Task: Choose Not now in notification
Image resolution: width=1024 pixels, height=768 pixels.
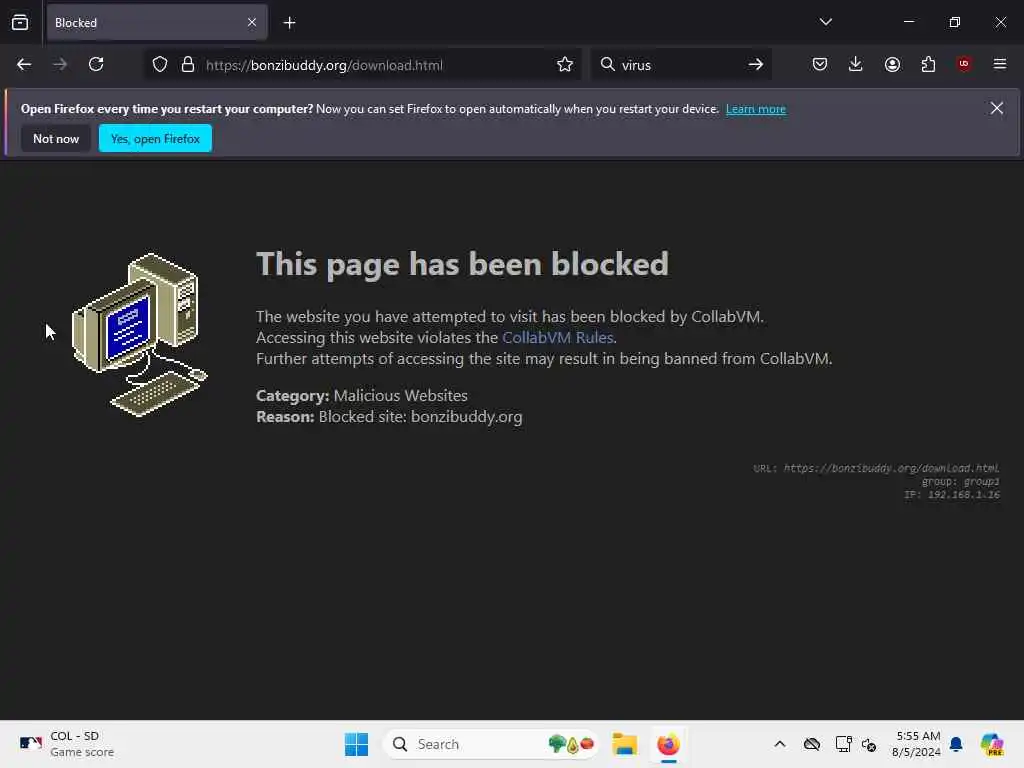Action: pyautogui.click(x=56, y=138)
